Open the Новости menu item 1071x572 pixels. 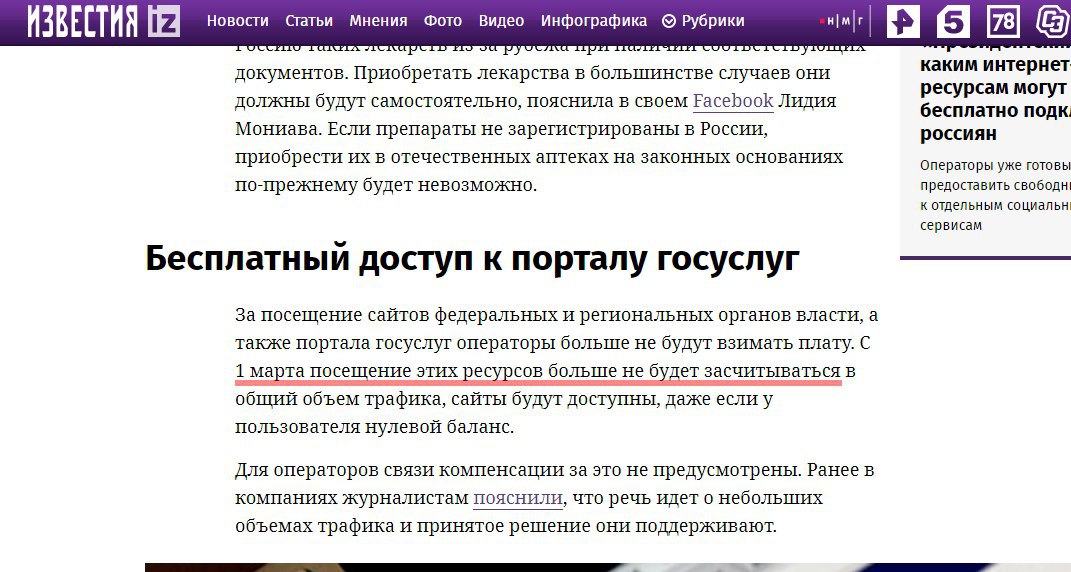click(x=238, y=21)
